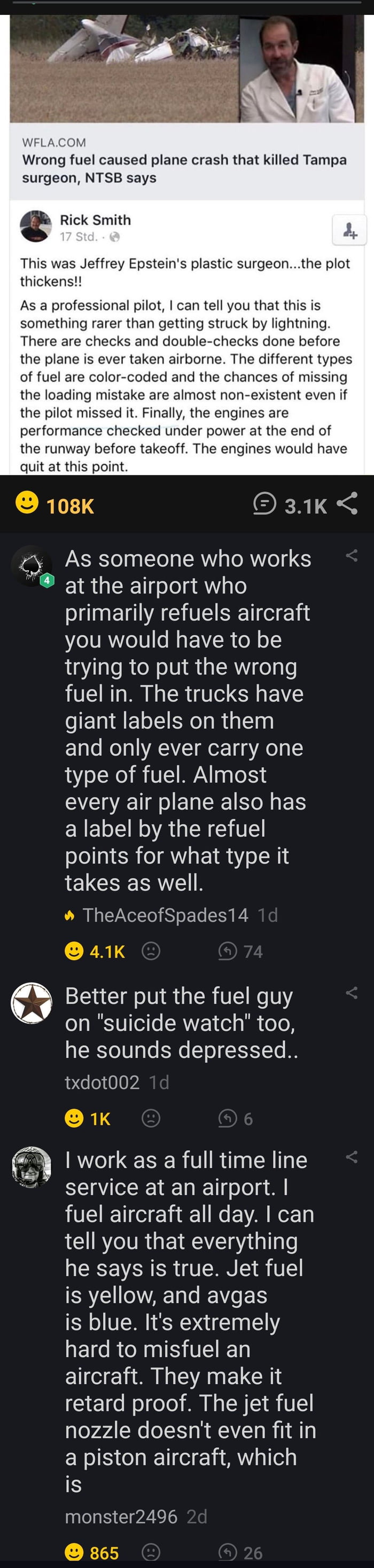
Task: Tap the spade avatar of TheAceofSpades14
Action: pos(32,566)
